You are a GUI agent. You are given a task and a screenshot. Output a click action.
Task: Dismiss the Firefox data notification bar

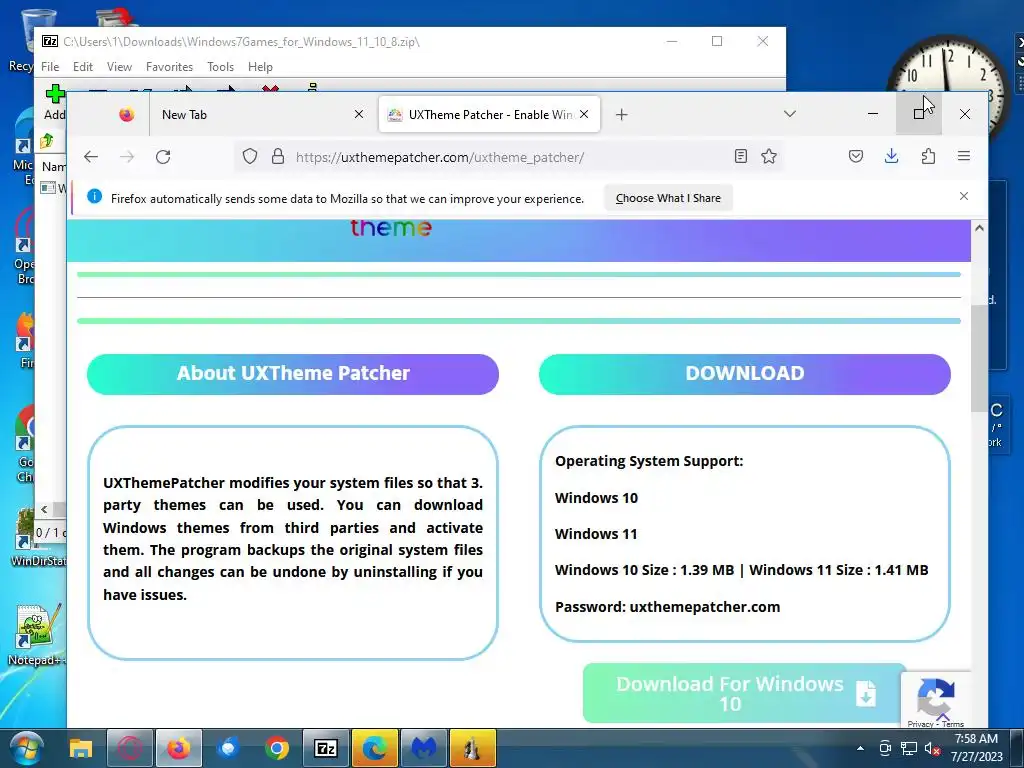pos(964,196)
